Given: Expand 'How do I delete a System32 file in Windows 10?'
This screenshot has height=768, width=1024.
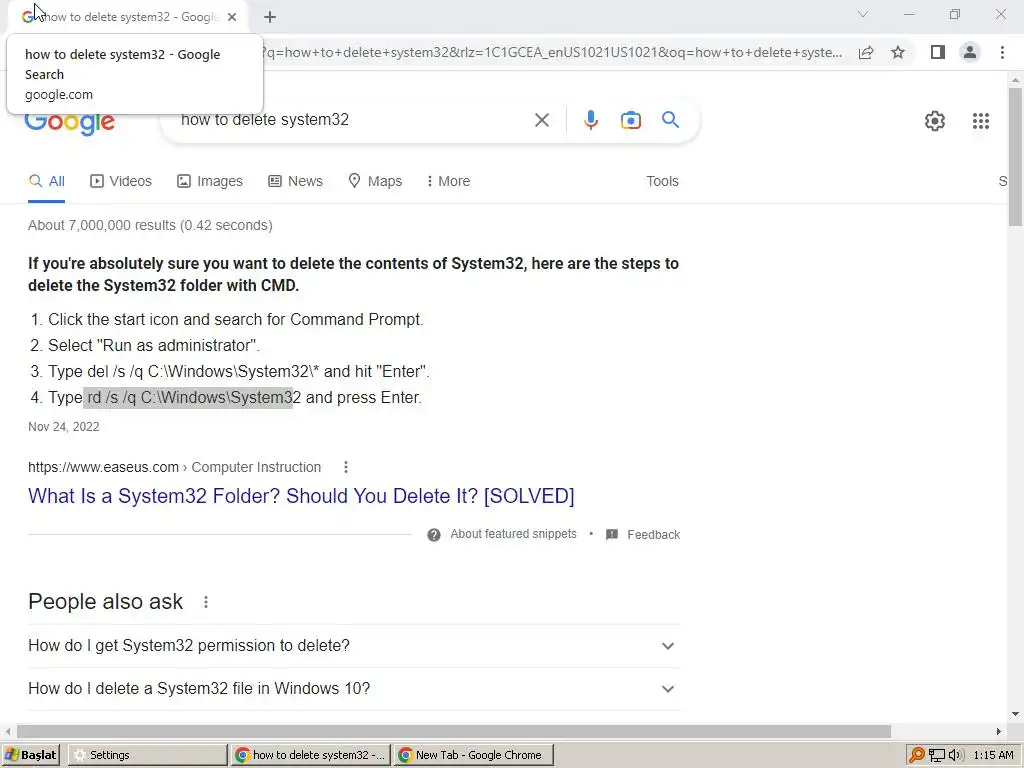Looking at the screenshot, I should pyautogui.click(x=354, y=689).
